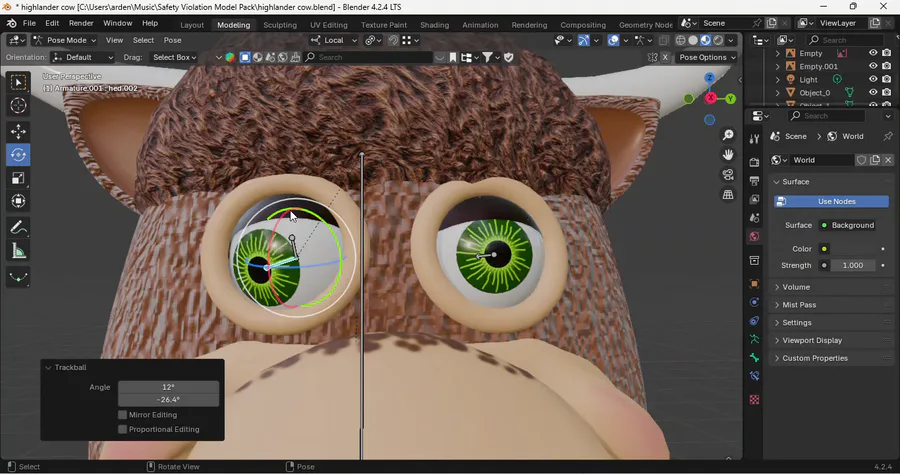Open the Object Data armature properties tab
Screen dimensions: 900x474
754,340
